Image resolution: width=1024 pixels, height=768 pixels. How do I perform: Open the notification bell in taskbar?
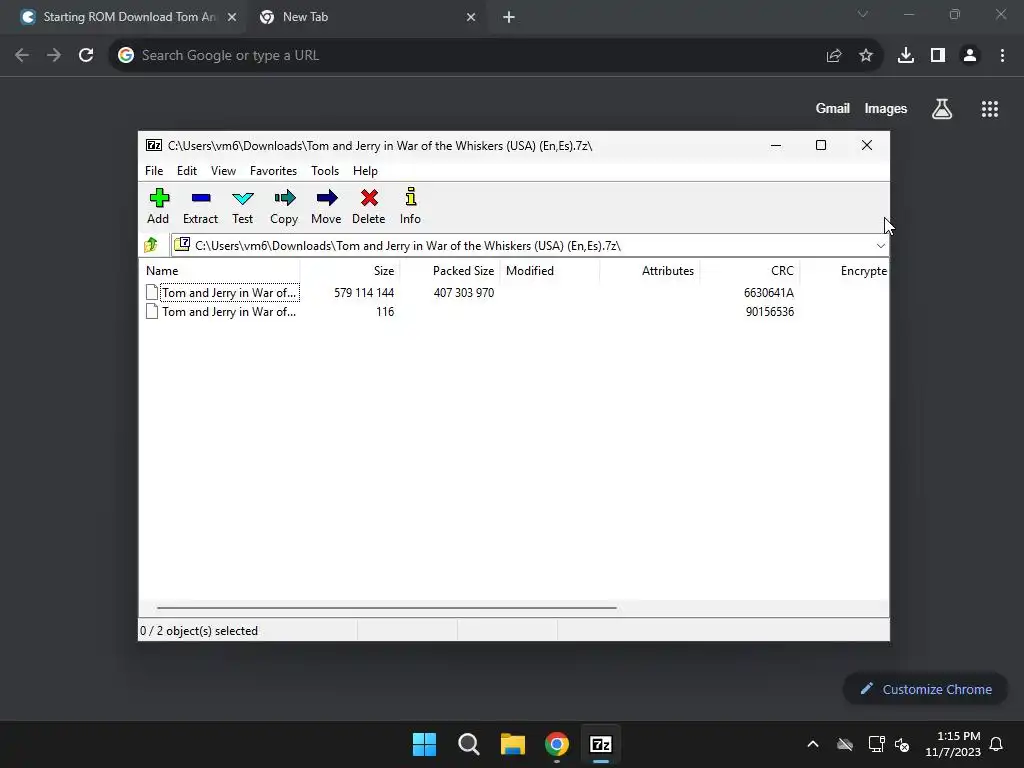(x=997, y=744)
